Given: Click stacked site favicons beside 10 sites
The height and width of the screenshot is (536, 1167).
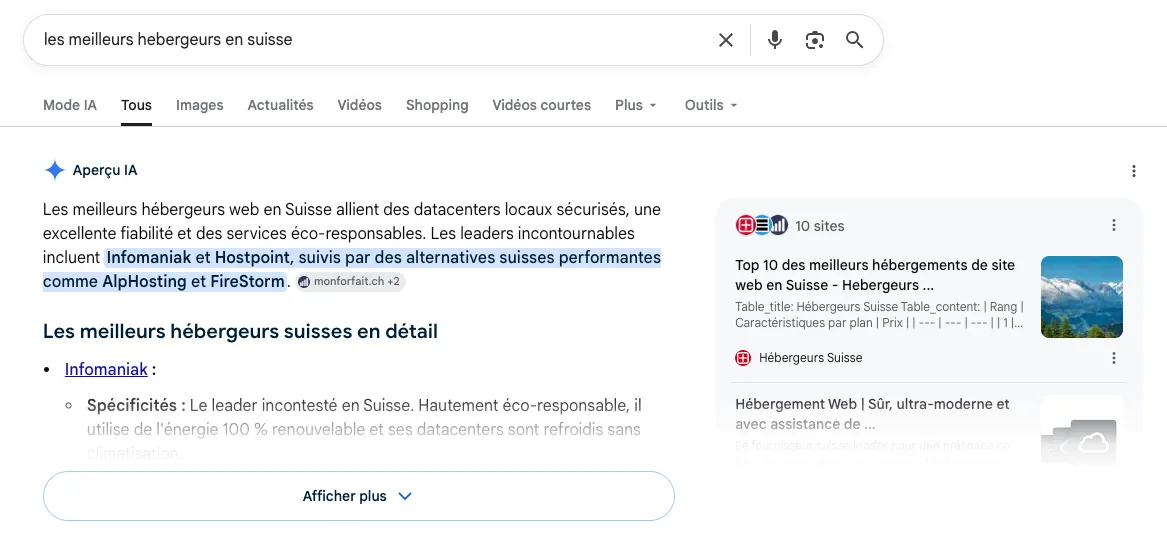Looking at the screenshot, I should click(x=761, y=226).
